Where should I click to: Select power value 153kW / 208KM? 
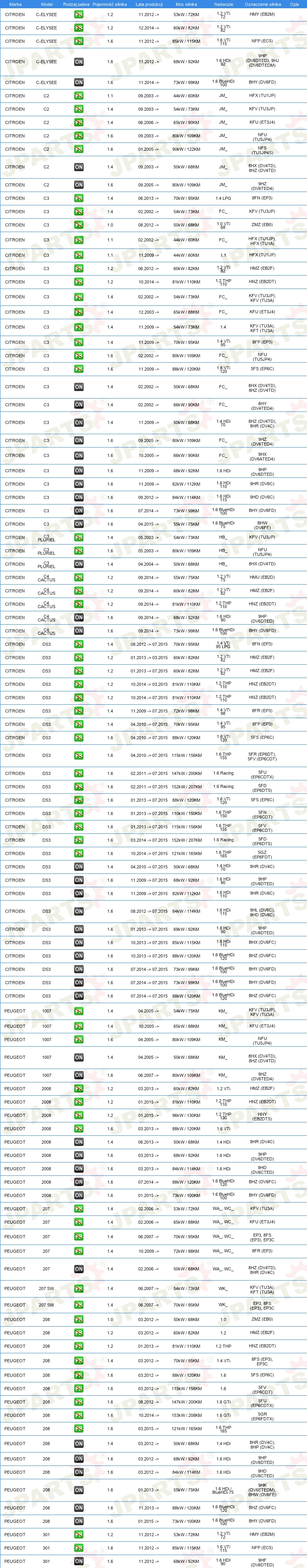tap(186, 1414)
